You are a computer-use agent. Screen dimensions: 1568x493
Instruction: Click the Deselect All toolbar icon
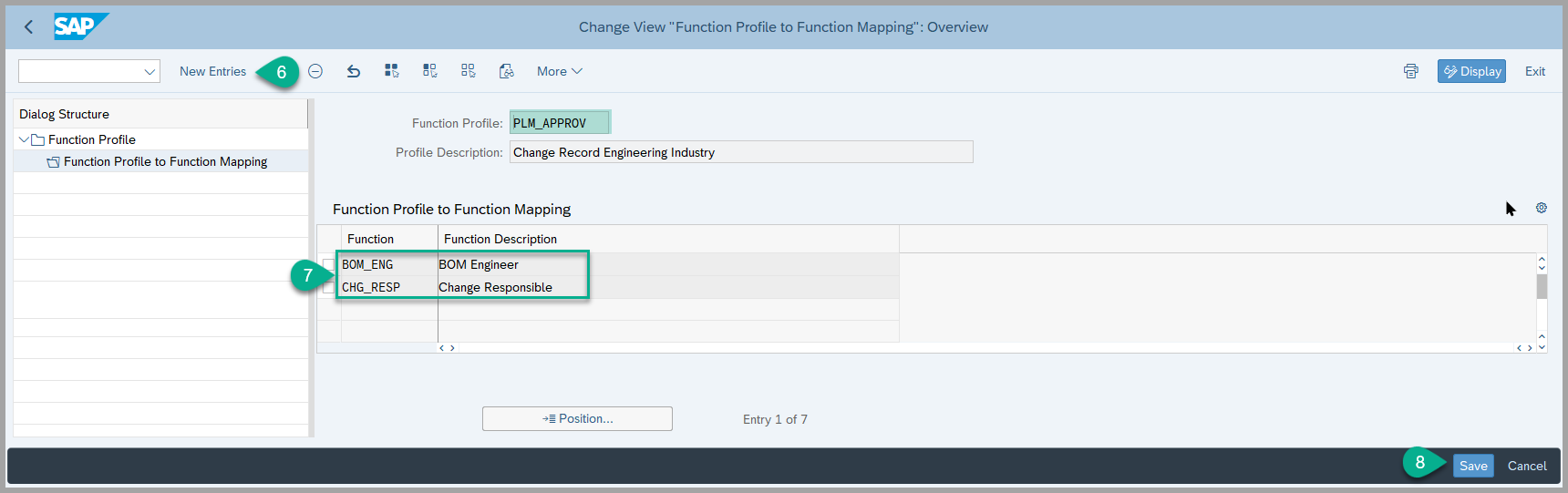(469, 71)
